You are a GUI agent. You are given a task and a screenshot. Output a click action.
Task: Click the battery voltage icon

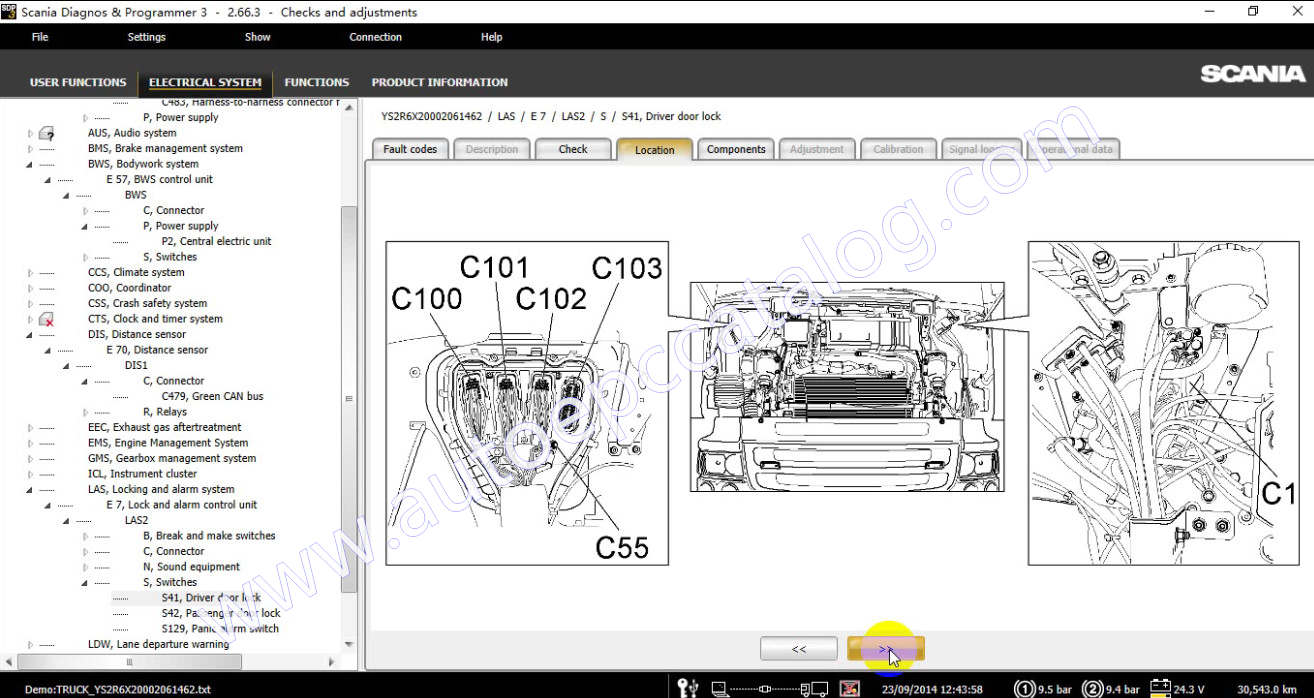click(1160, 688)
